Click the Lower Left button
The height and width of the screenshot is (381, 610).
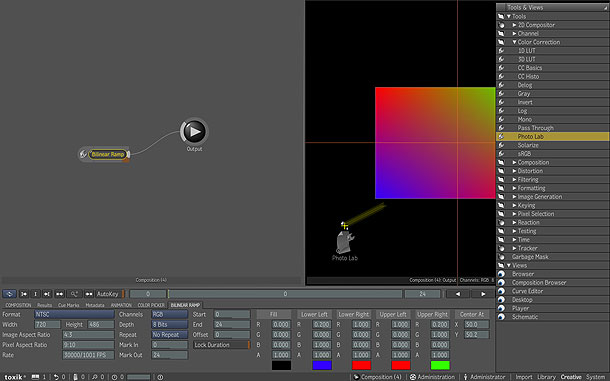tap(314, 314)
